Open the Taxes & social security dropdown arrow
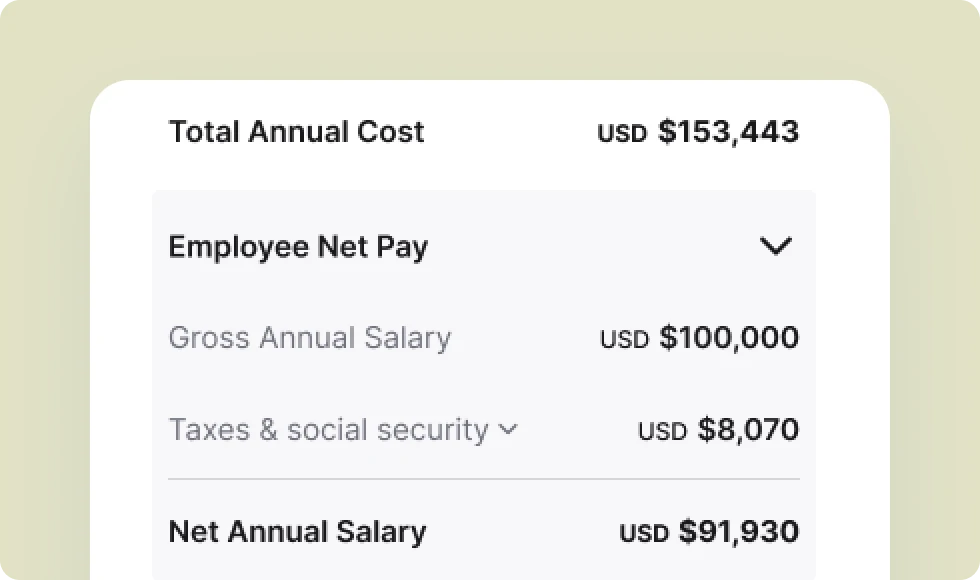 point(510,429)
